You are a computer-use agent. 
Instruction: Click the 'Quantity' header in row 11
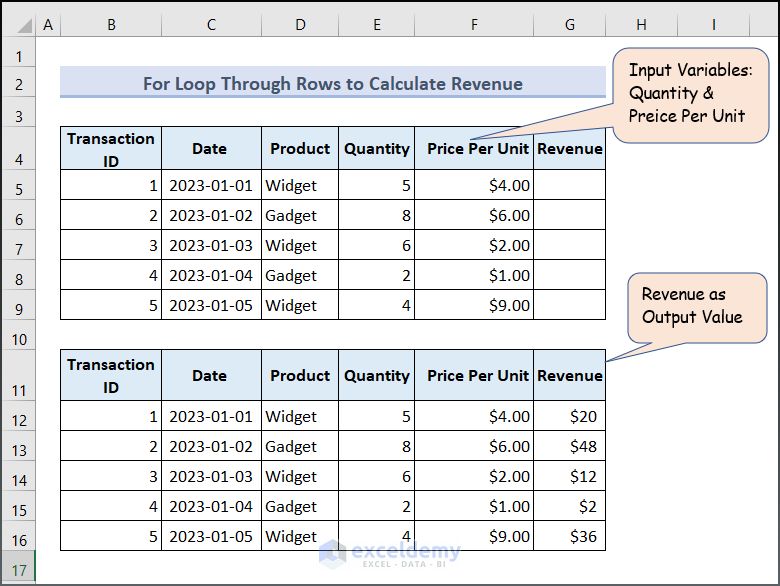pos(376,375)
